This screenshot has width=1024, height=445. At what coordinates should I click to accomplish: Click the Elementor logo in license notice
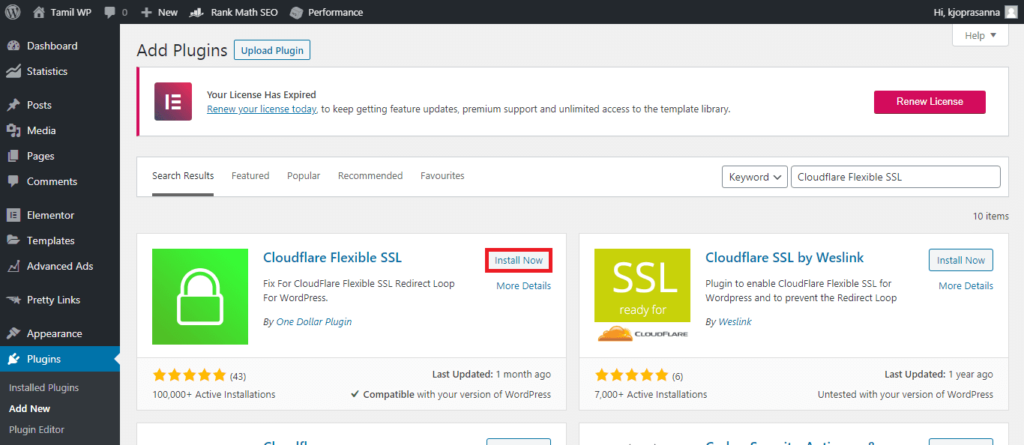tap(173, 101)
